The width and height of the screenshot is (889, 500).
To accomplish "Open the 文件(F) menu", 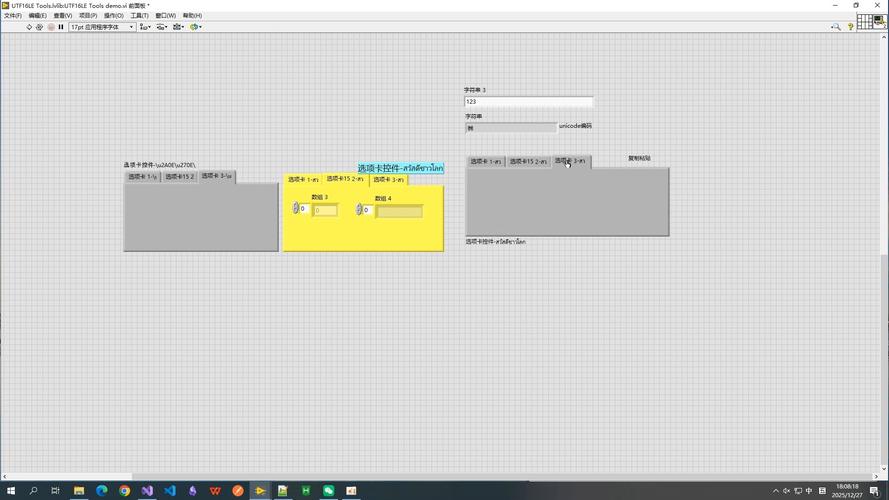I will click(x=13, y=16).
